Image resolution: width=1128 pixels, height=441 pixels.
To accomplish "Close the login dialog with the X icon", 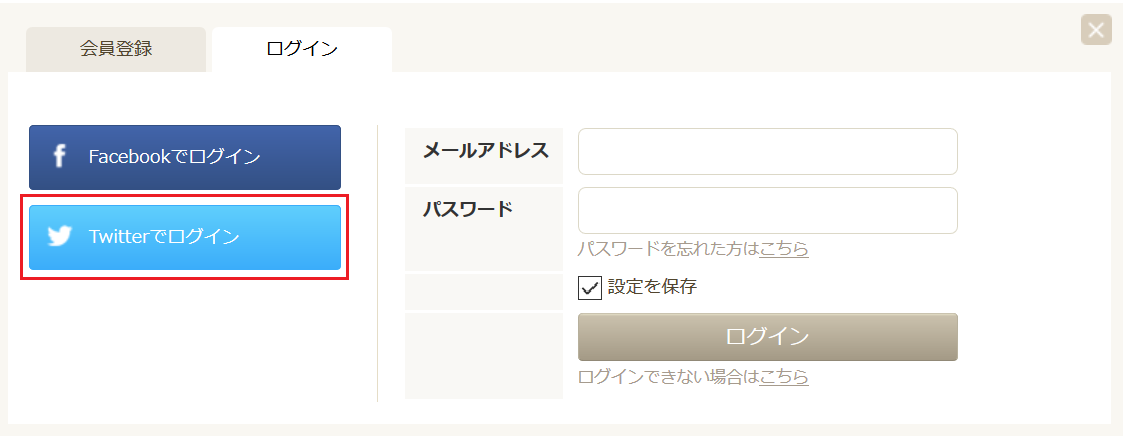I will pos(1096,30).
